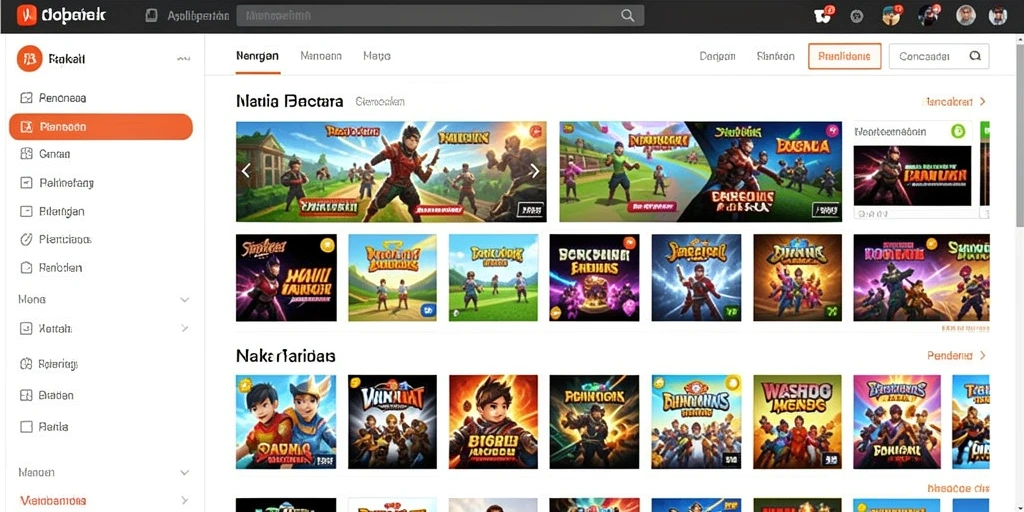Screen dimensions: 1024x512
Task: Click the square icon beside Aoplibpertán
Action: pos(152,16)
